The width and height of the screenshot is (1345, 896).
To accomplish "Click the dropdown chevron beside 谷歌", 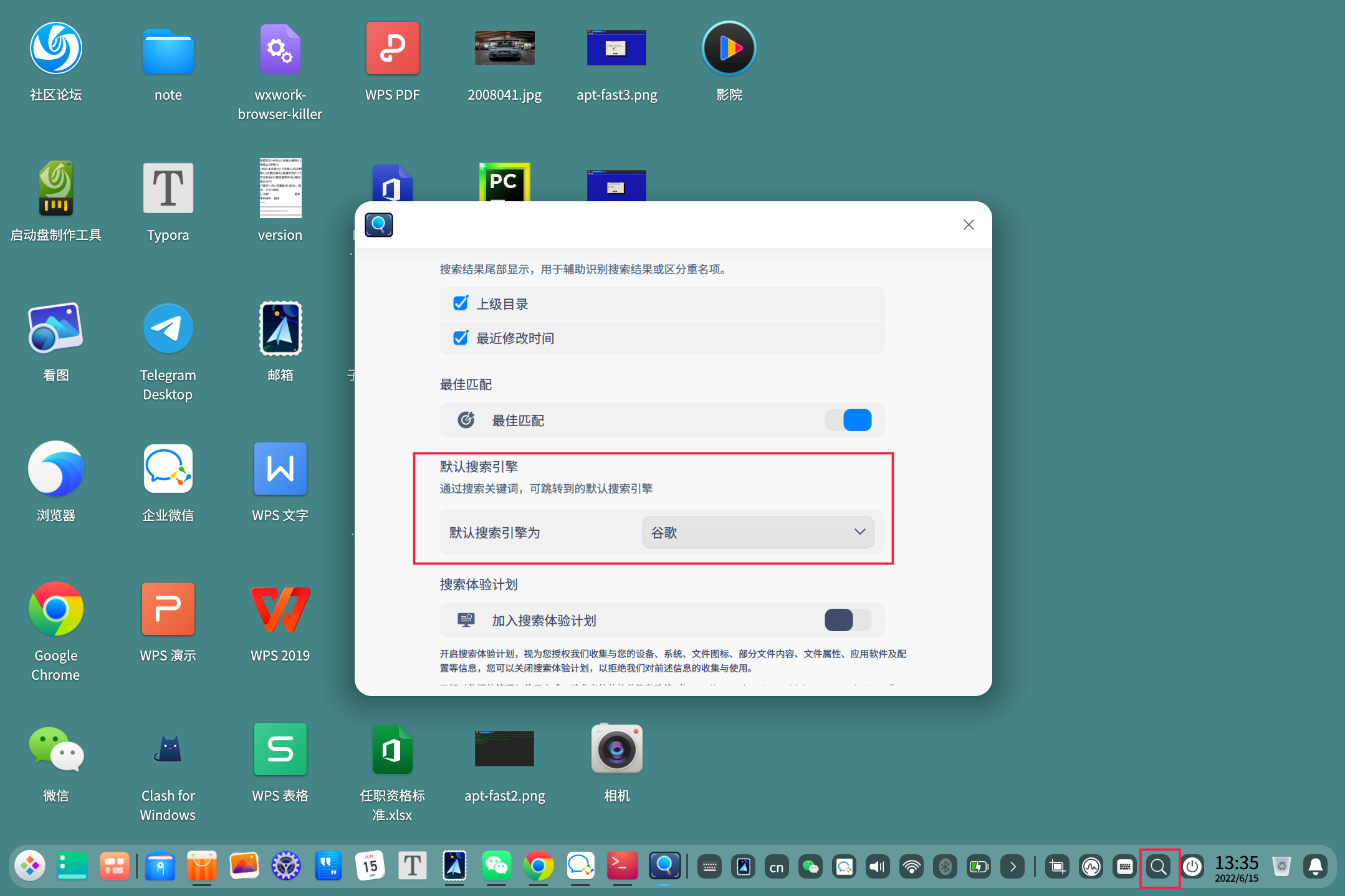I will click(x=859, y=532).
